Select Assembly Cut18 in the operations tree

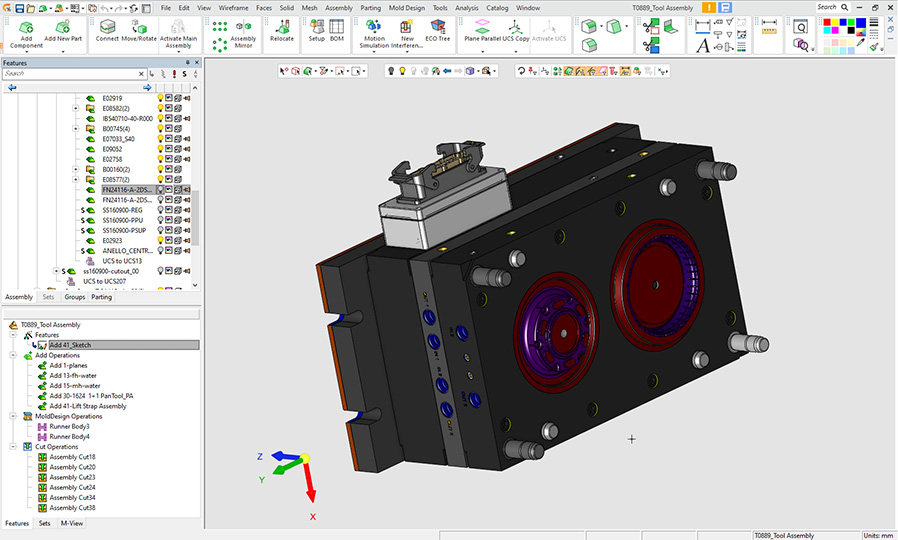72,457
